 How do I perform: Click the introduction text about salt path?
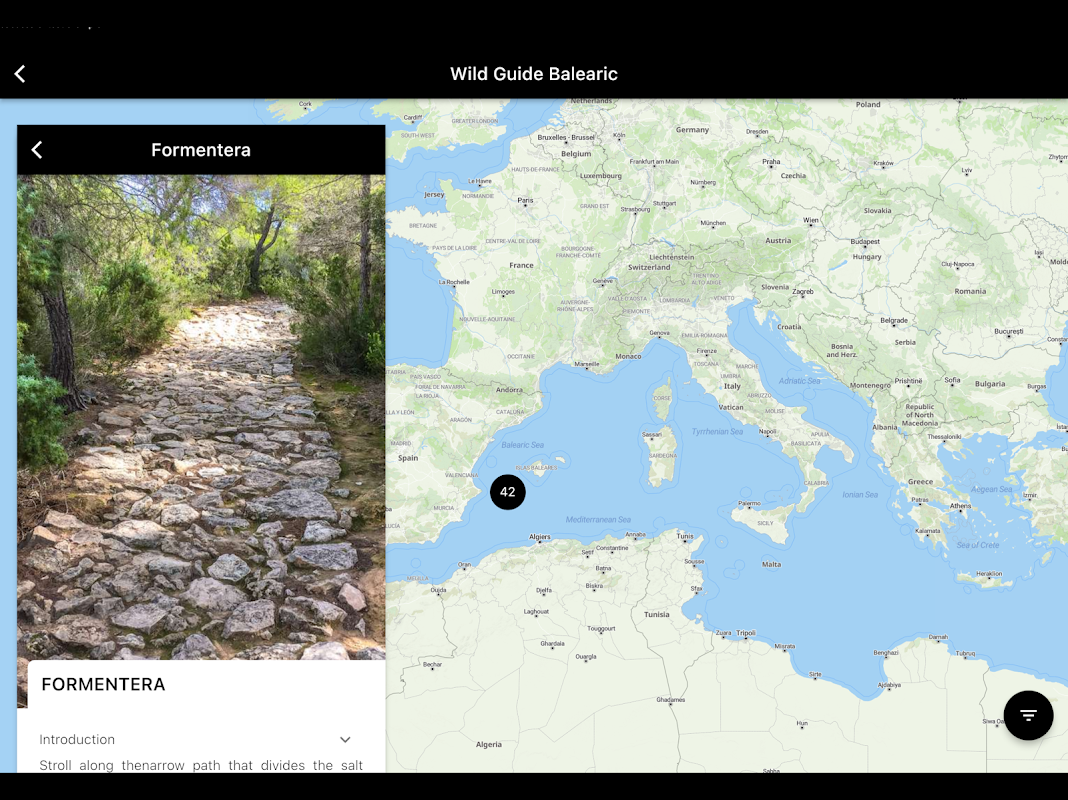pos(201,765)
